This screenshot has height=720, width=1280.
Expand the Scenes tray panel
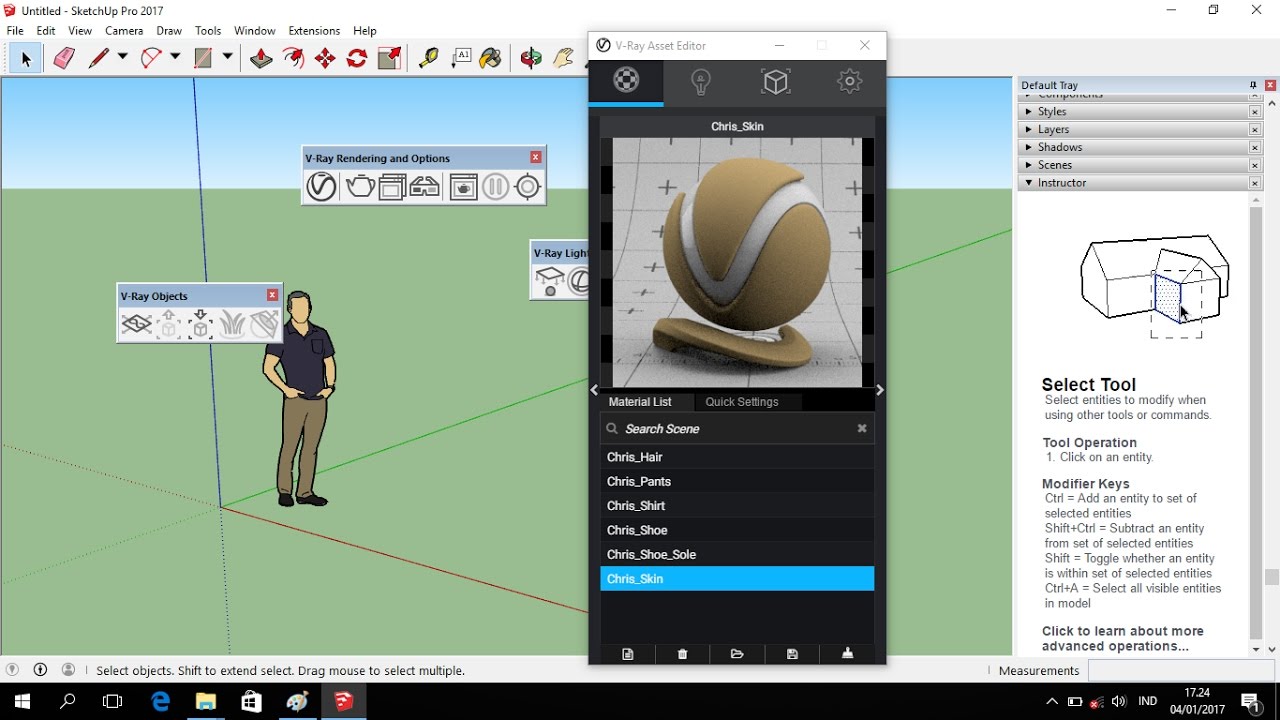(1133, 165)
